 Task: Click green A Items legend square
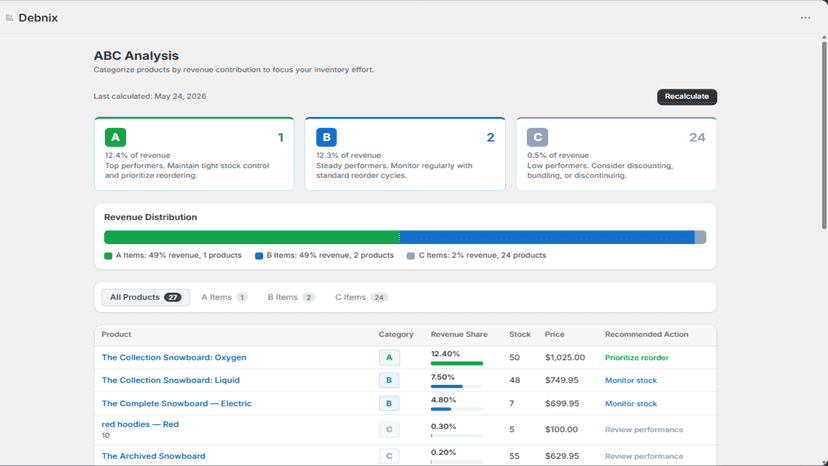click(108, 256)
